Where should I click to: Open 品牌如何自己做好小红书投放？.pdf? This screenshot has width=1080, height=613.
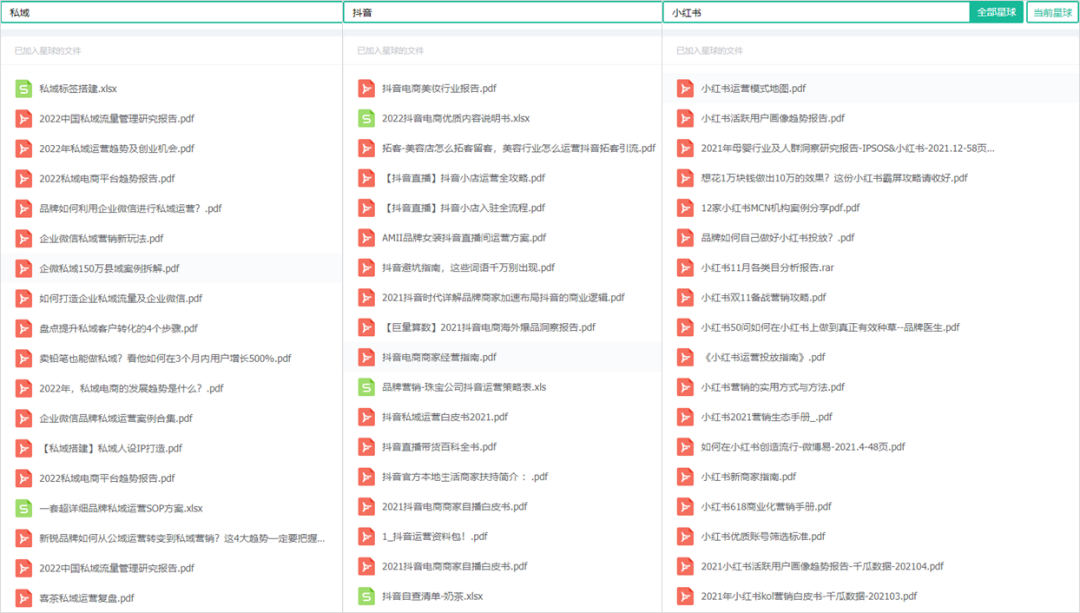tap(778, 238)
